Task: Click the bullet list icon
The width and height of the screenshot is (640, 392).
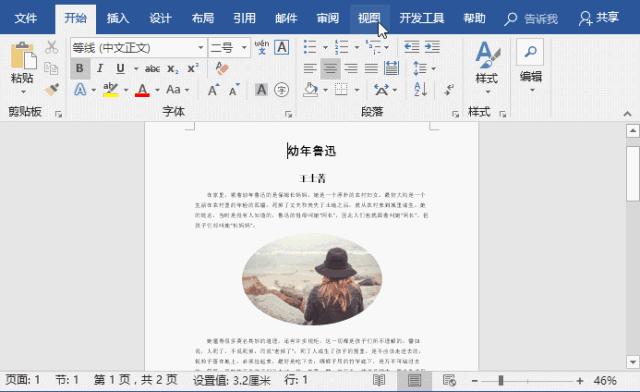Action: click(310, 47)
